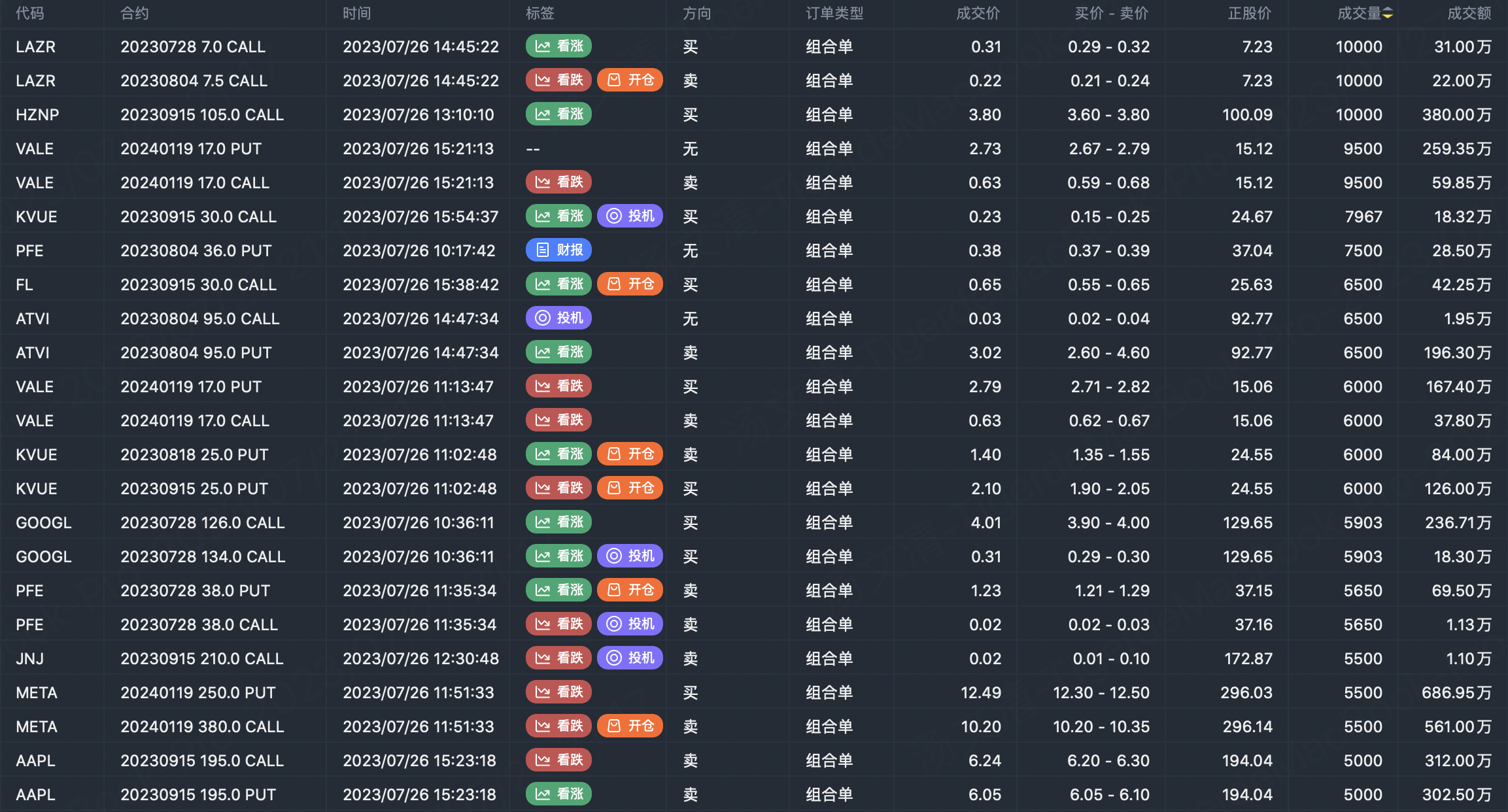Click 看涨 tag in HZNP row
Screen dimensions: 1508x812
558,114
